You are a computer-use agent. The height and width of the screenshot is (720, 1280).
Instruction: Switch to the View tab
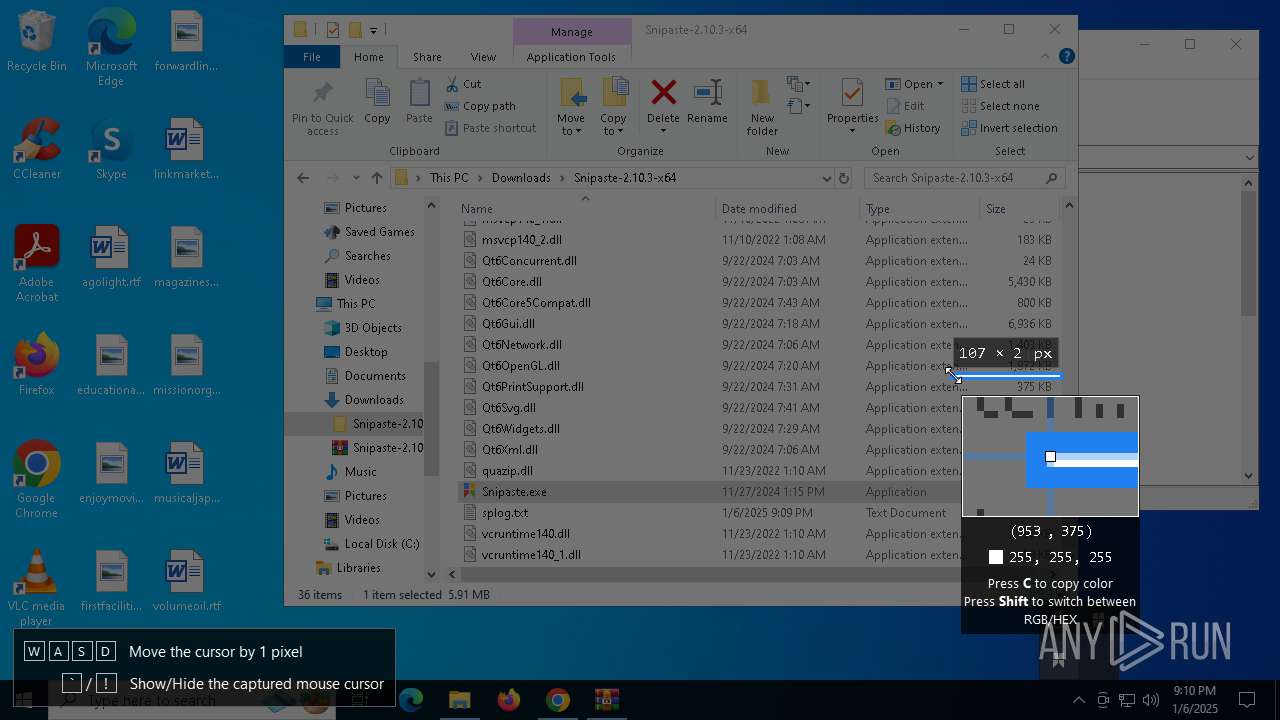click(483, 57)
